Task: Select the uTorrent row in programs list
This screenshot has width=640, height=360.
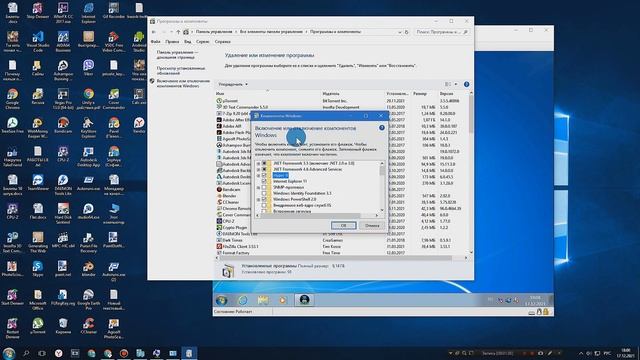Action: tap(342, 100)
